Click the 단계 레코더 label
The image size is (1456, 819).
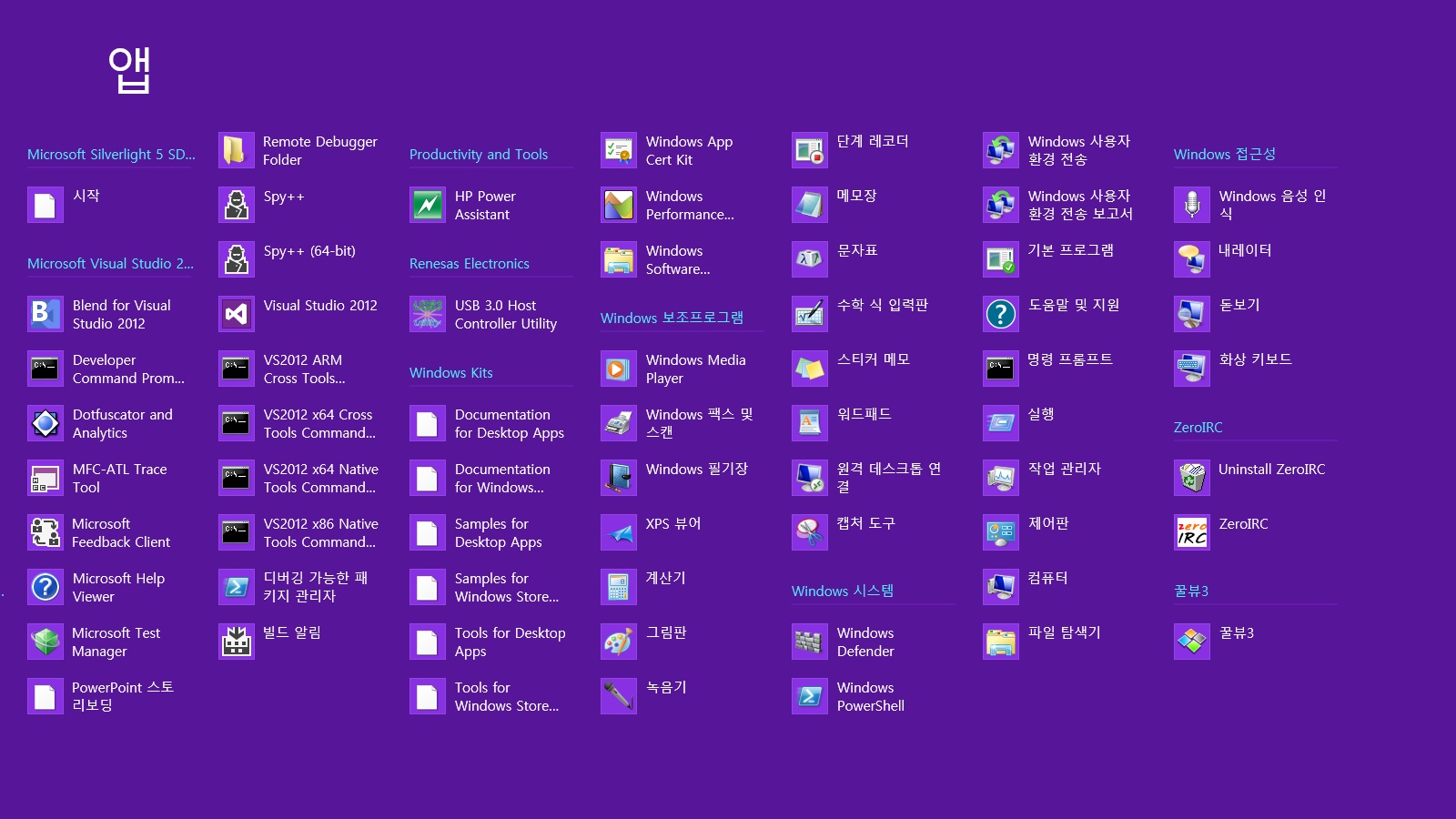pyautogui.click(x=873, y=142)
